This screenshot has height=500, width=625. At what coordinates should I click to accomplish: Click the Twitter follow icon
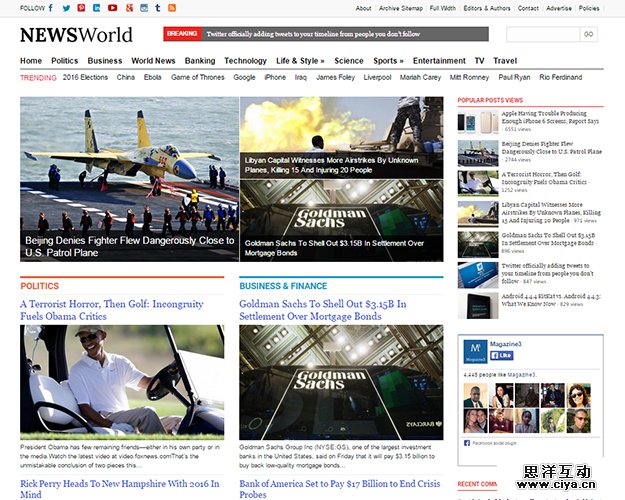(66, 8)
